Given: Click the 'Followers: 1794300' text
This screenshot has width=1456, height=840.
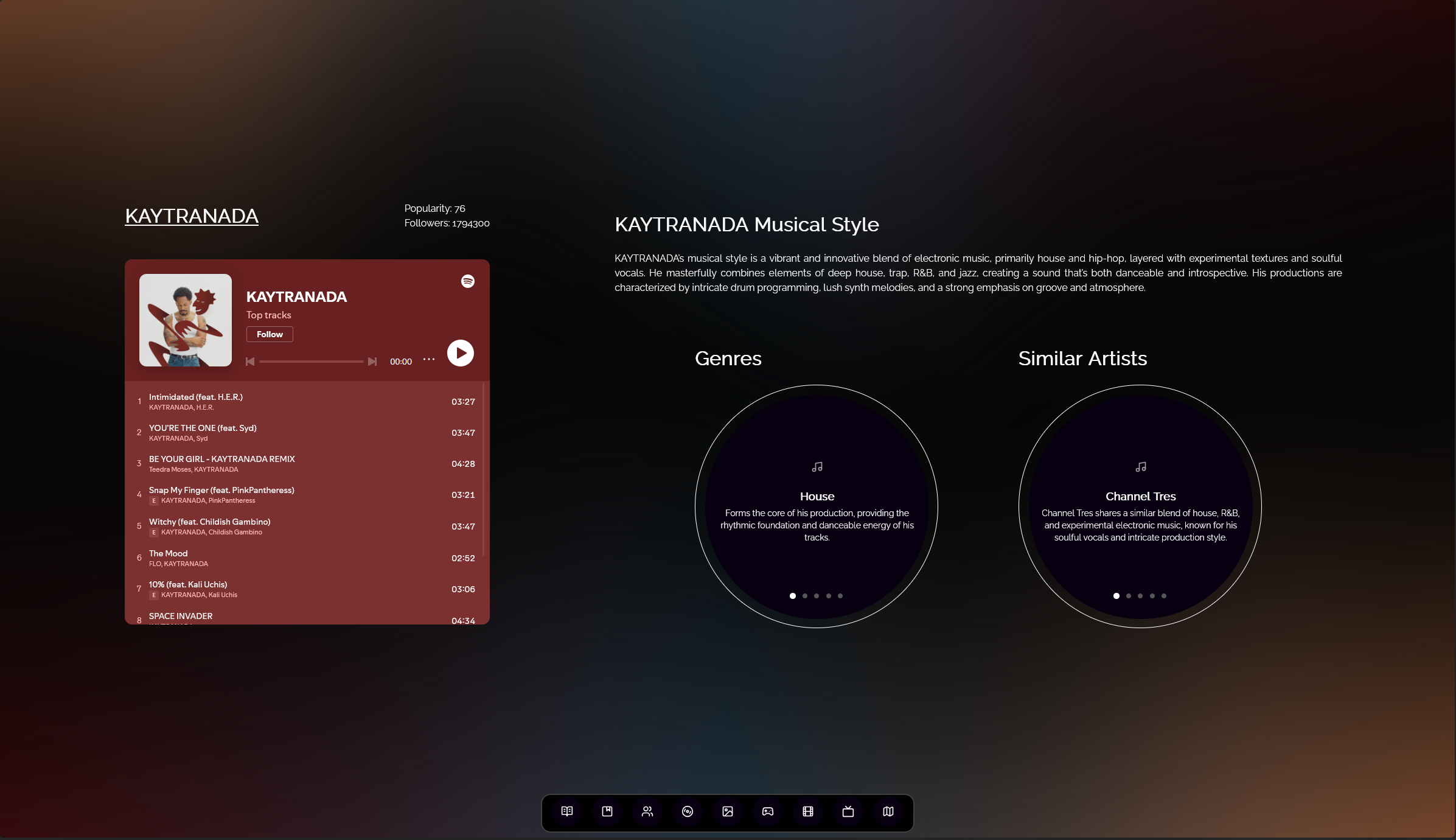Looking at the screenshot, I should (447, 223).
